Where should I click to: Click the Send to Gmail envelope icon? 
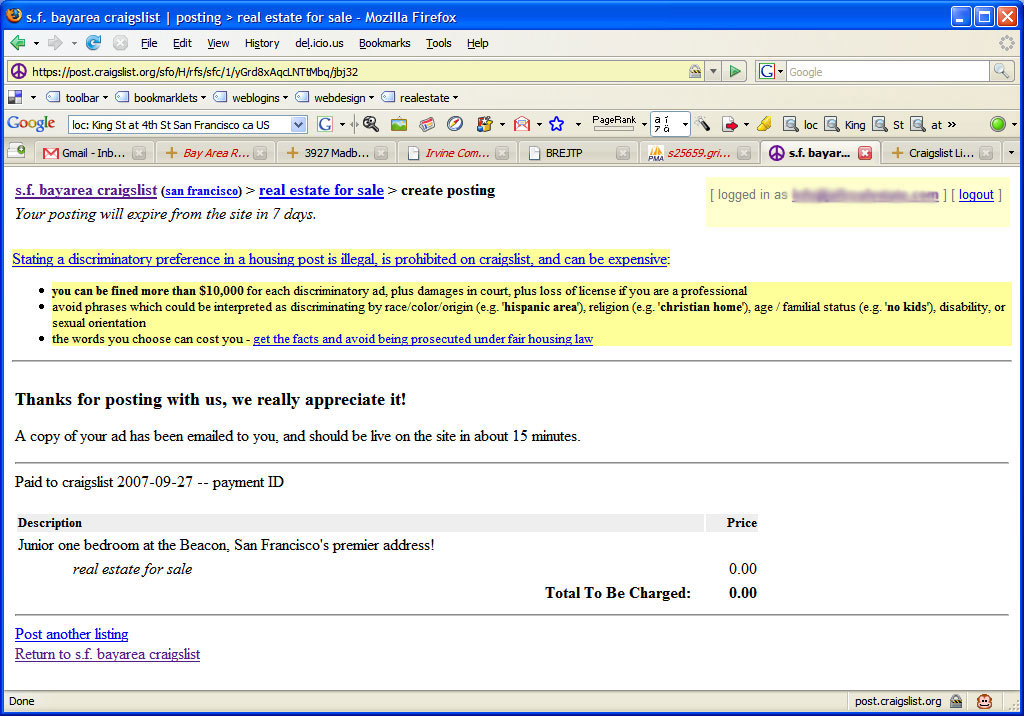tap(521, 124)
